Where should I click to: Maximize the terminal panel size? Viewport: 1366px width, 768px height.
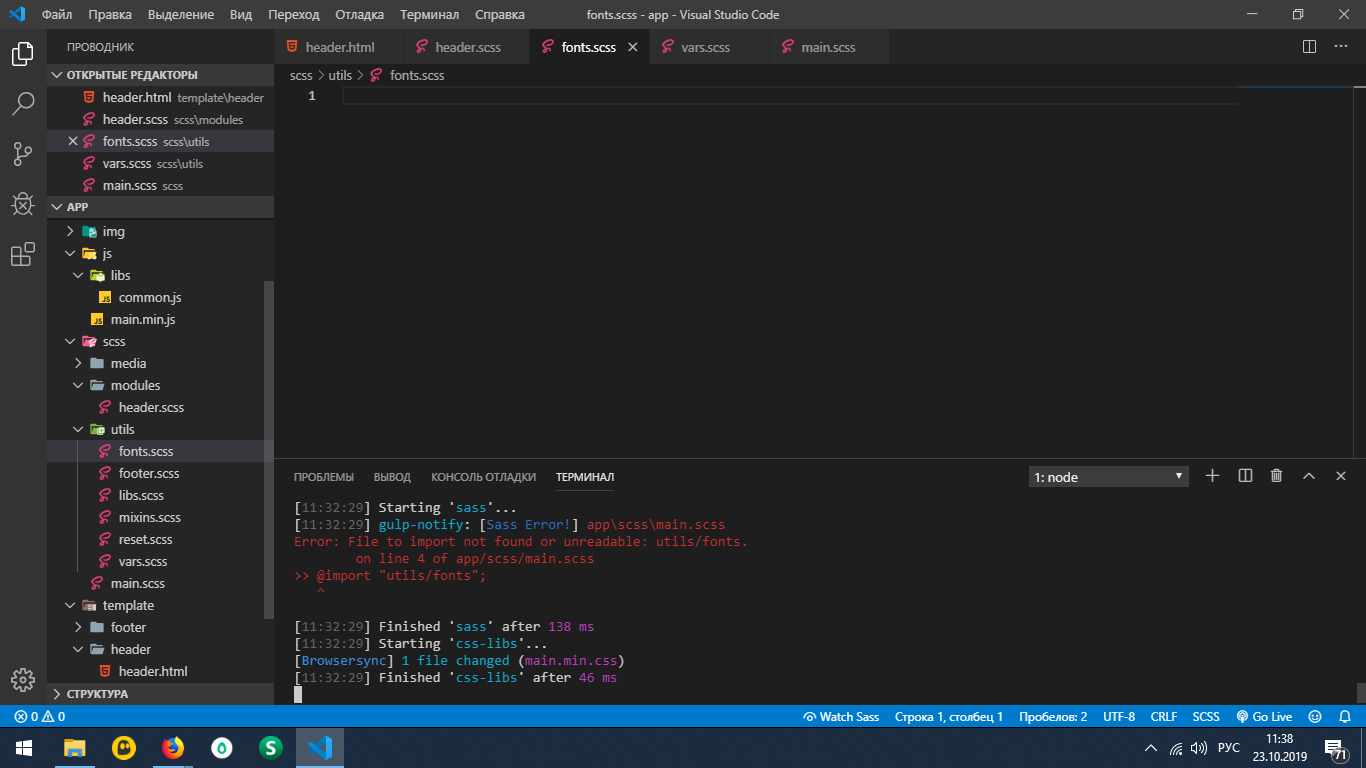pos(1308,476)
